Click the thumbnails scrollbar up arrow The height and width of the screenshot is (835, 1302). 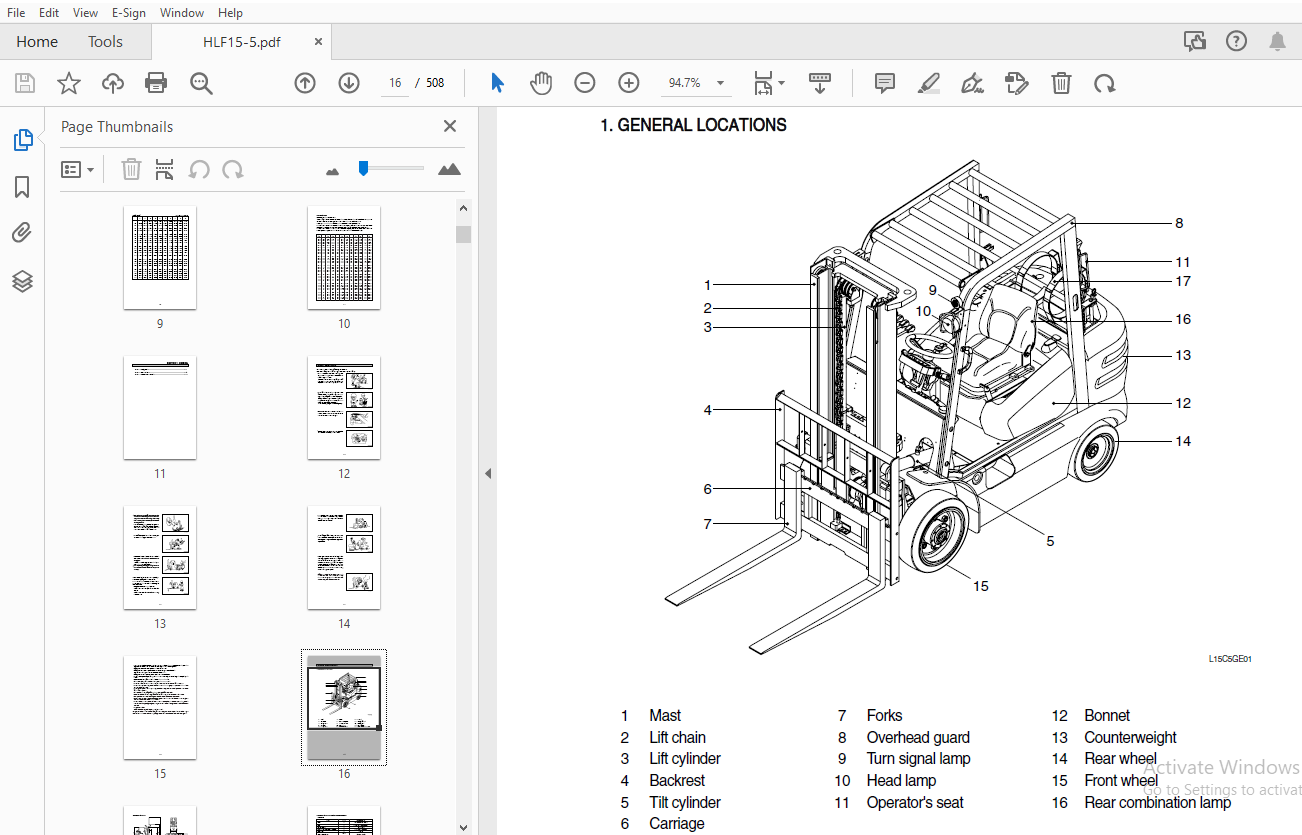(463, 208)
